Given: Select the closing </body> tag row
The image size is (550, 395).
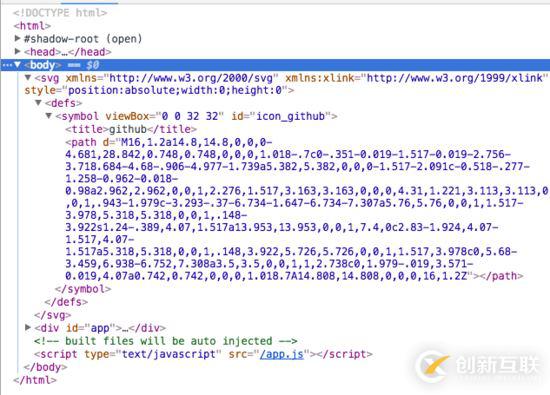Looking at the screenshot, I should pos(45,367).
